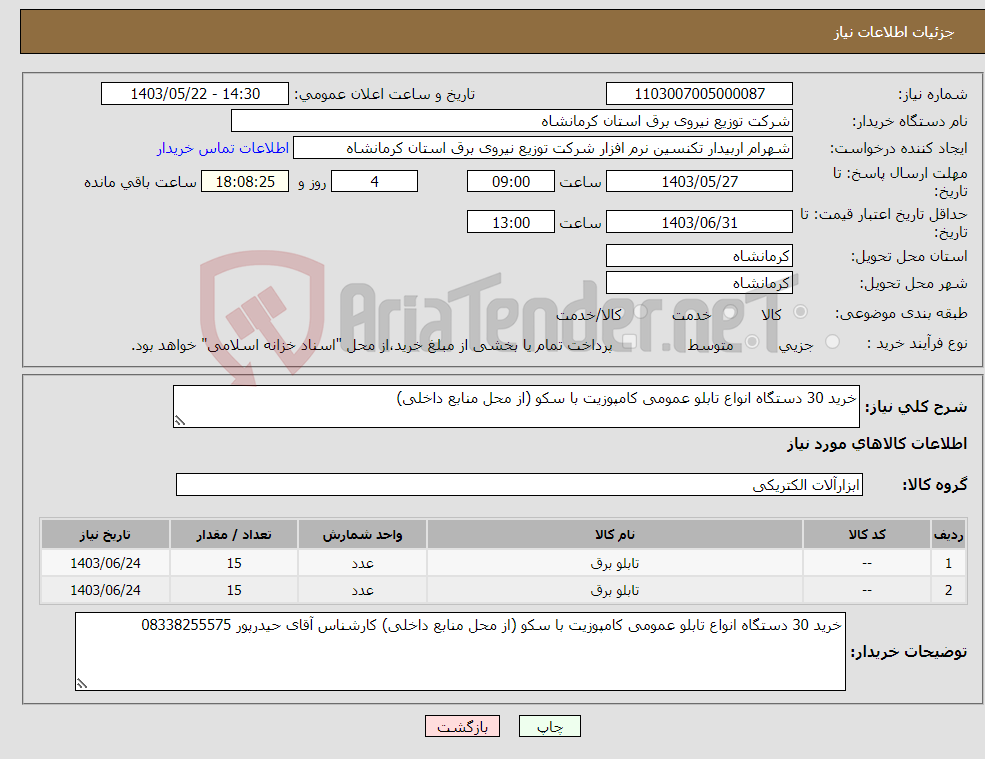Click the طبقه بندی موضوعی label
985x759 pixels.
click(901, 313)
